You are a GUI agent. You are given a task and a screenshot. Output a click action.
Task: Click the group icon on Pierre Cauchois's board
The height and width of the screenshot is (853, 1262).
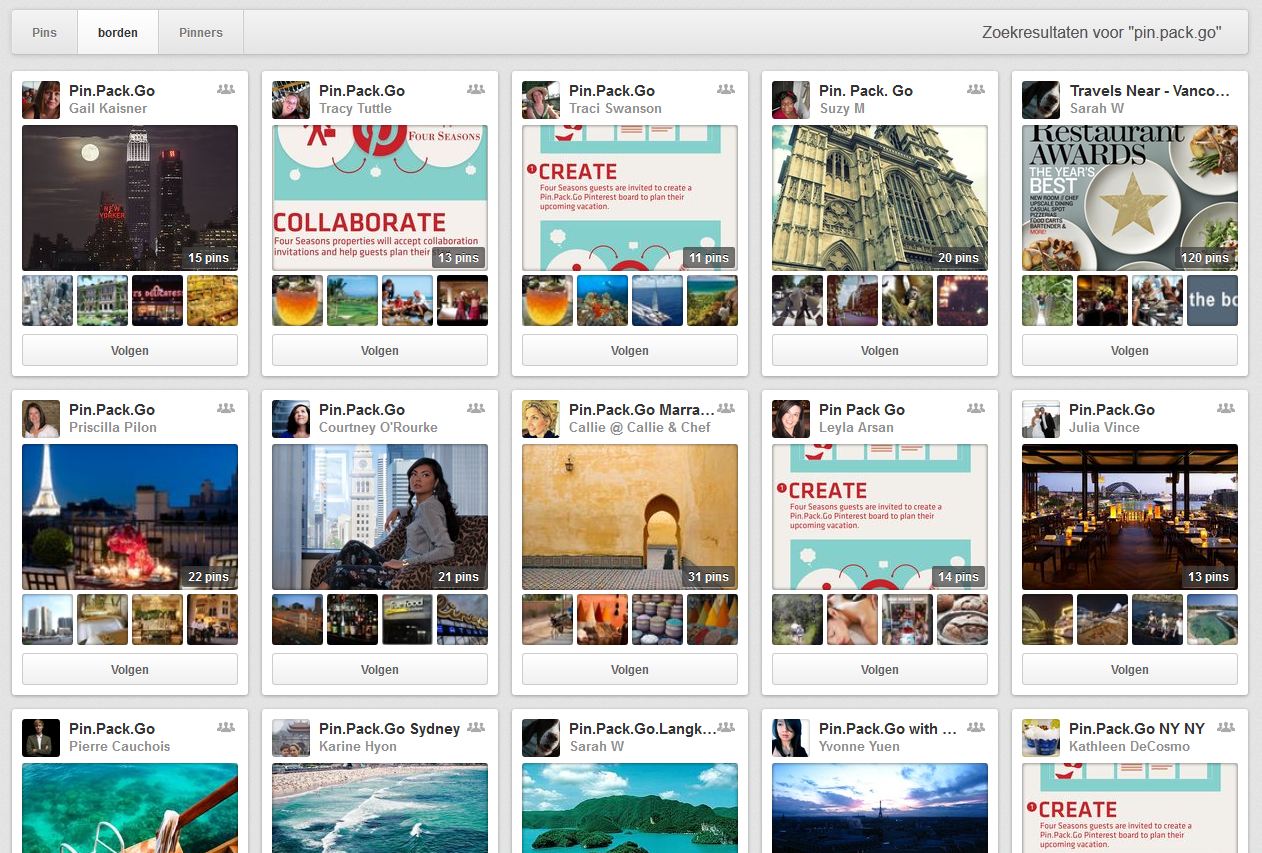click(226, 728)
